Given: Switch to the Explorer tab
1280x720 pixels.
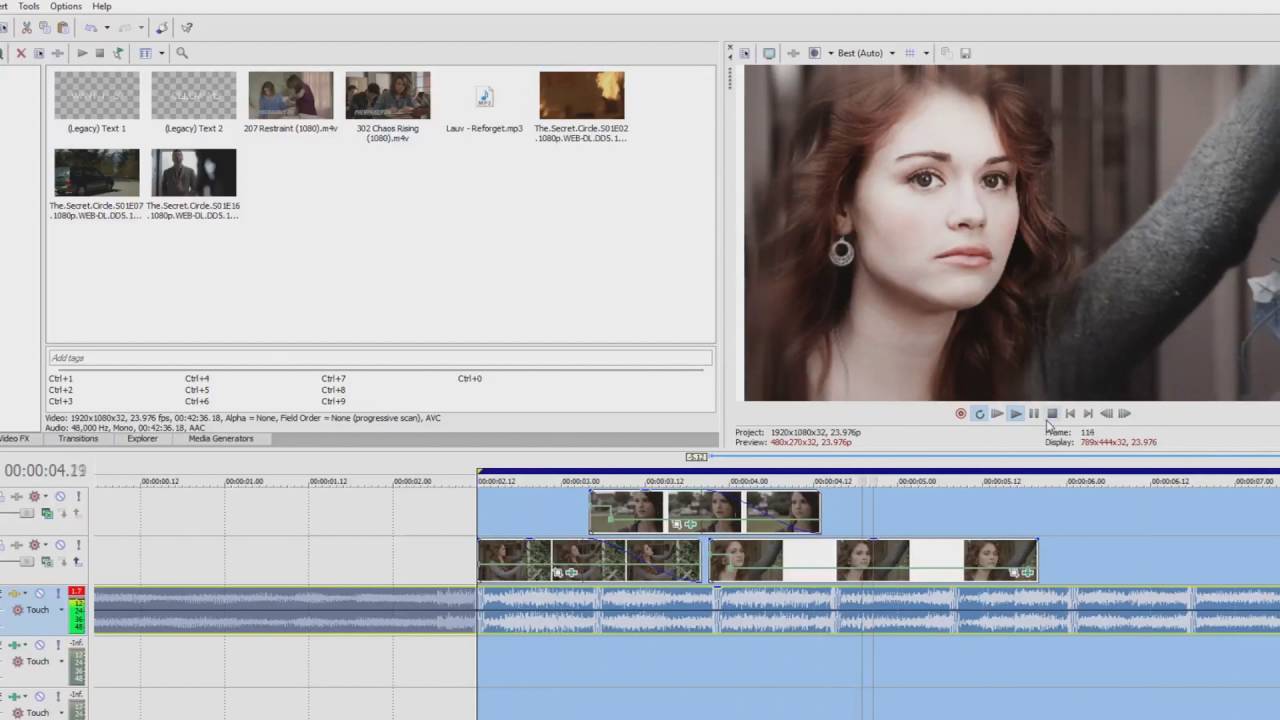Looking at the screenshot, I should coord(142,439).
